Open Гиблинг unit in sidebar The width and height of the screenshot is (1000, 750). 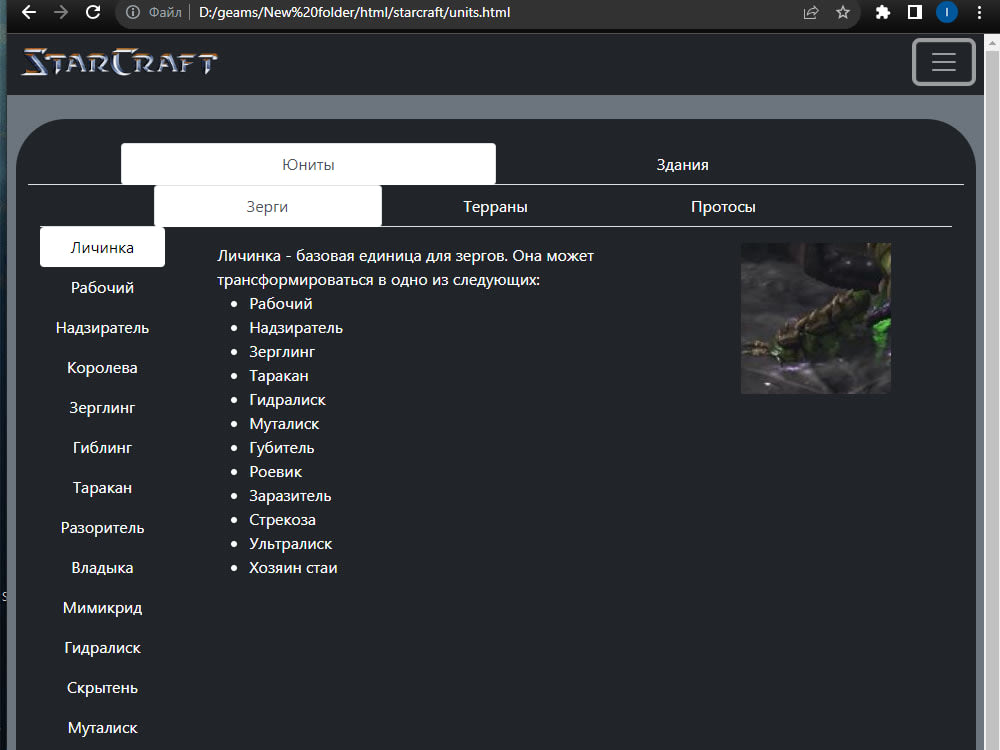(x=102, y=448)
